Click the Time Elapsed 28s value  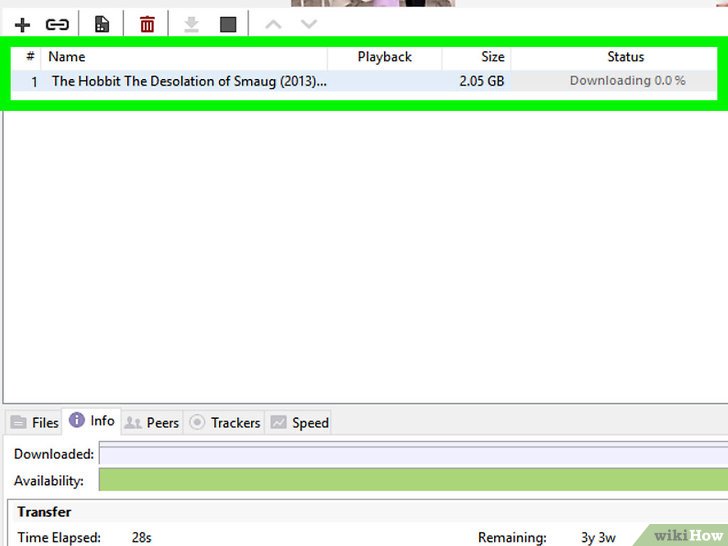(x=142, y=537)
